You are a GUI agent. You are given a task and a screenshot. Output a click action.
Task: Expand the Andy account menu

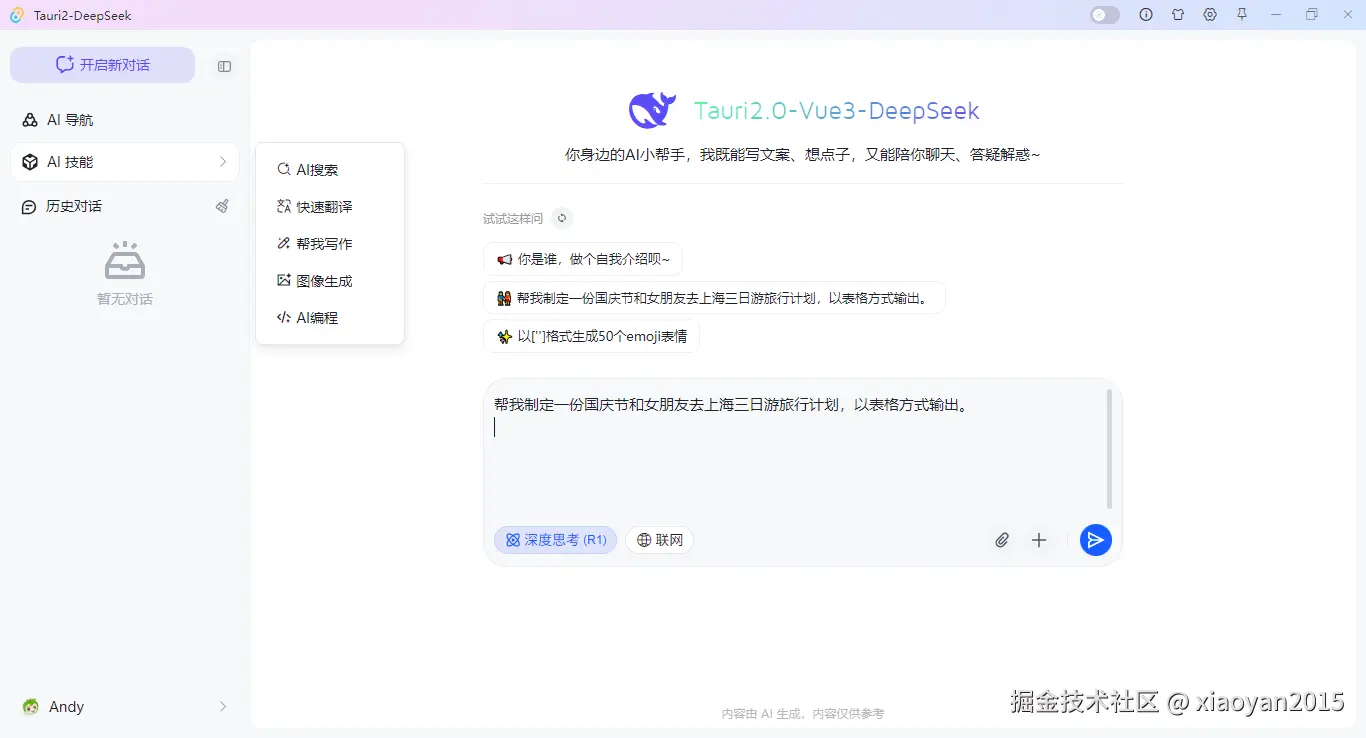coord(222,706)
